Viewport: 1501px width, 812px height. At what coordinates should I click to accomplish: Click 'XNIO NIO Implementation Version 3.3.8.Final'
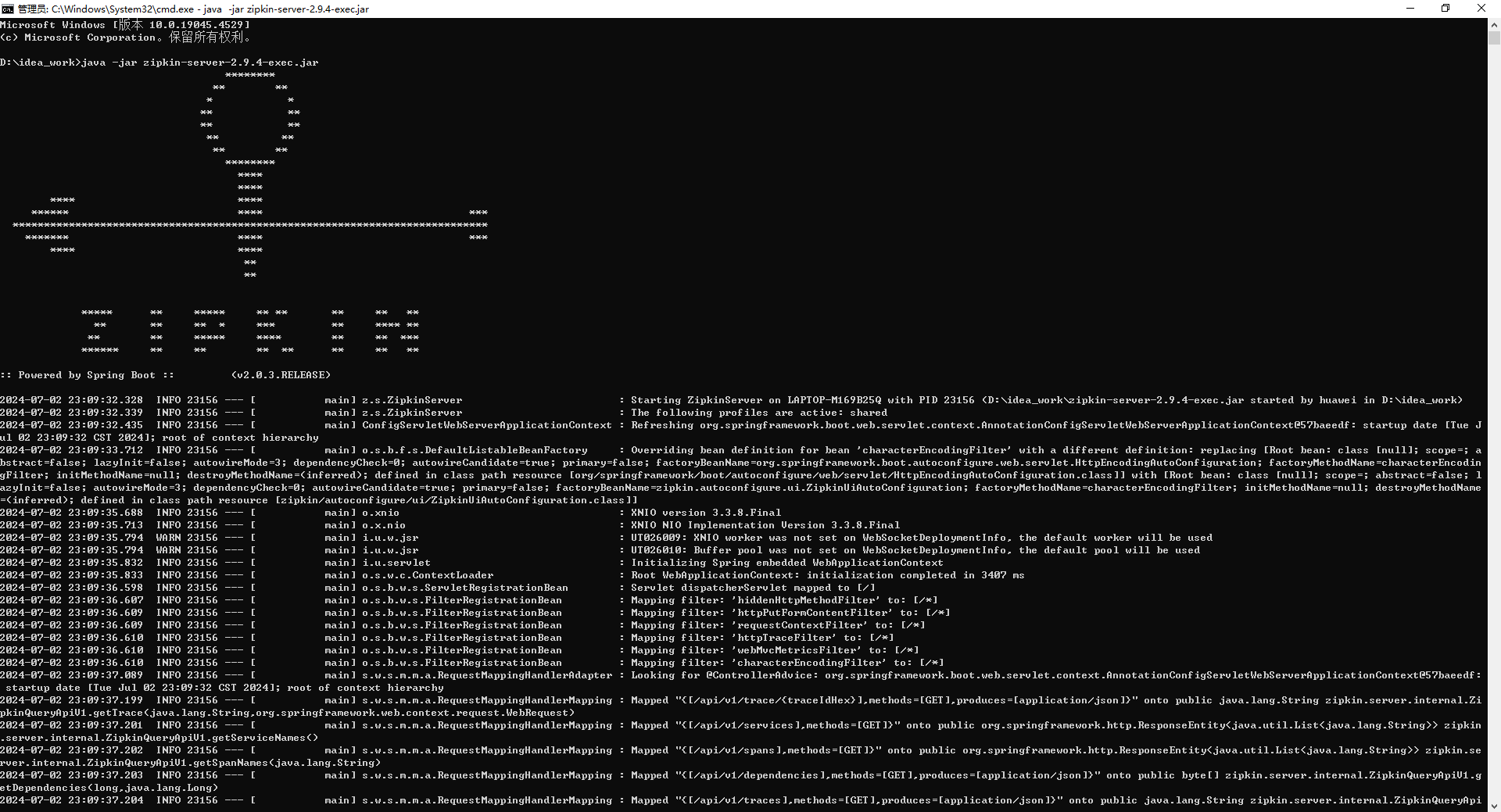click(765, 525)
